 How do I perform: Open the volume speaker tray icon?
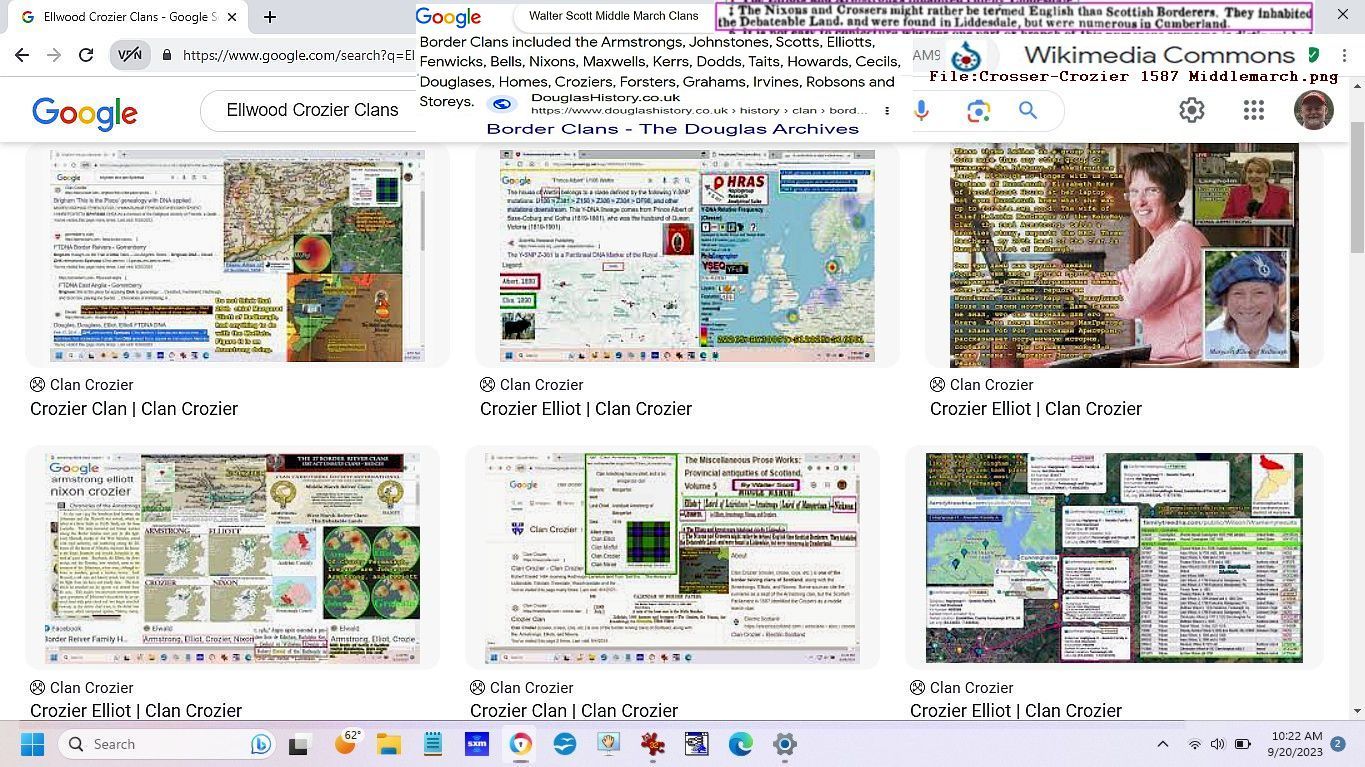click(x=1217, y=744)
